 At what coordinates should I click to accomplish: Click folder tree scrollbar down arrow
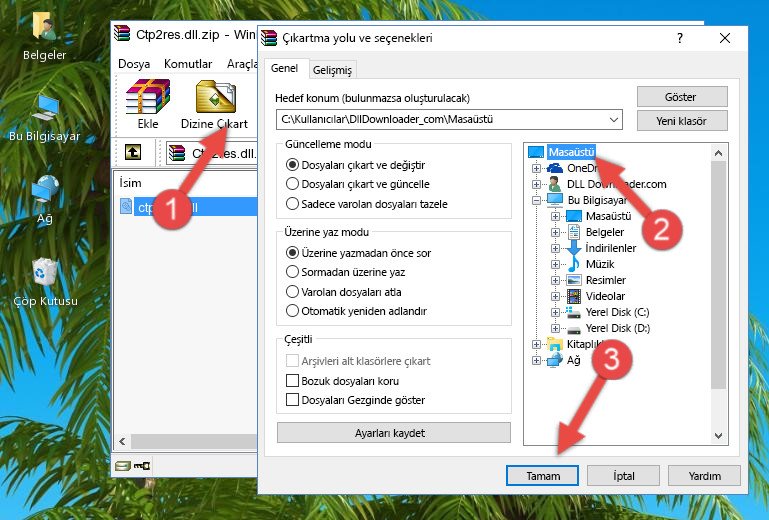click(718, 435)
